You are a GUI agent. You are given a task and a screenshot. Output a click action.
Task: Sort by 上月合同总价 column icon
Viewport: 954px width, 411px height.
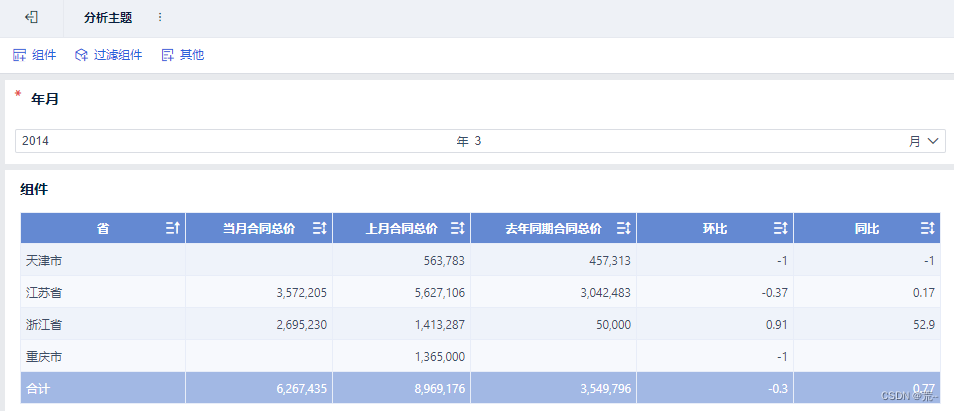pyautogui.click(x=458, y=229)
